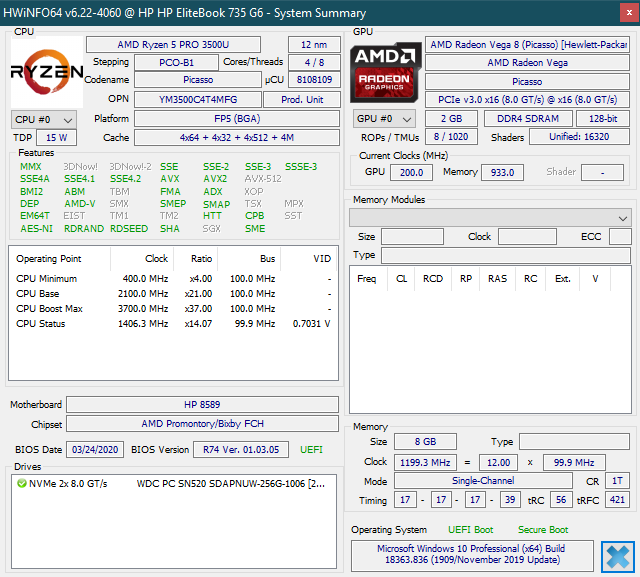The height and width of the screenshot is (577, 640).
Task: Click the tRC 56 timing field
Action: tap(561, 500)
